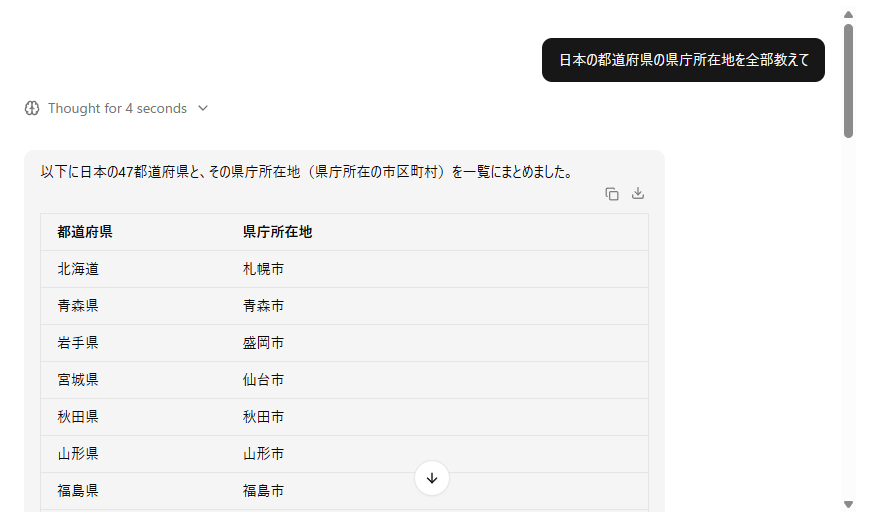Click the intro sentence starting 以下に日本の47都道府県
Screen dimensions: 869x520
(306, 172)
